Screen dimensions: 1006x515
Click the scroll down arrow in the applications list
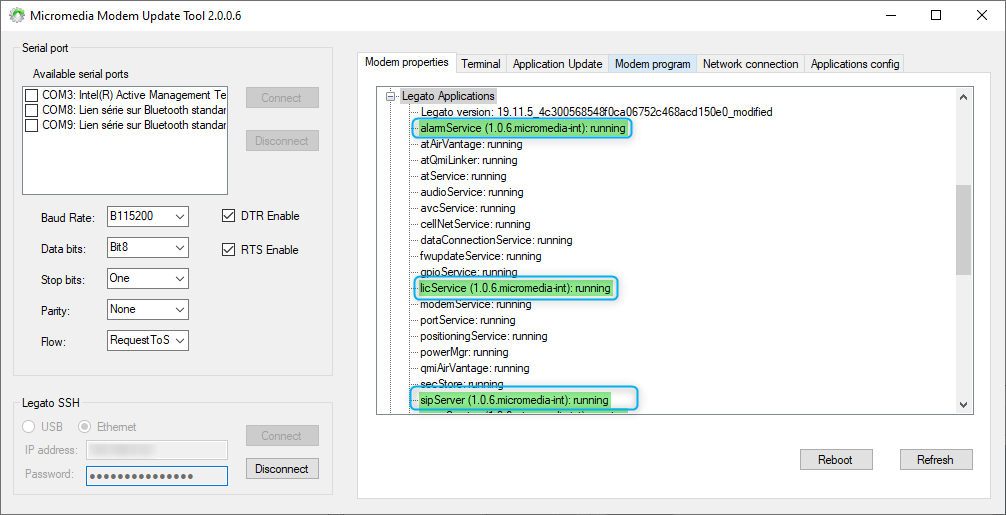[x=963, y=404]
